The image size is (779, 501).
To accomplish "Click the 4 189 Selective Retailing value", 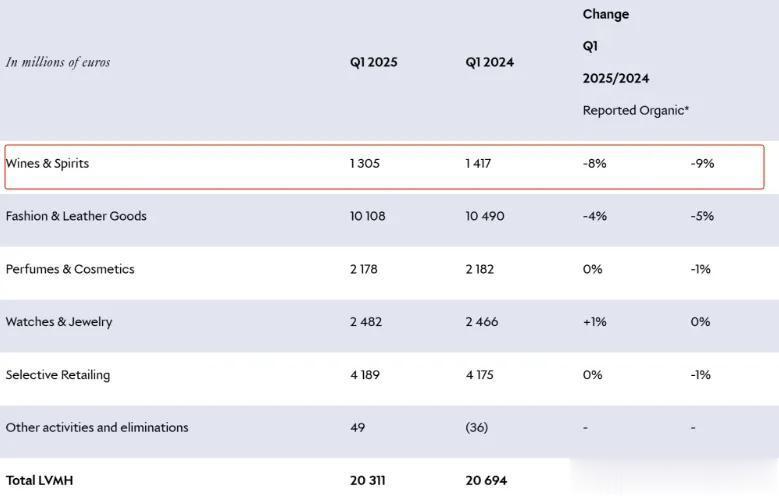I will pyautogui.click(x=365, y=375).
